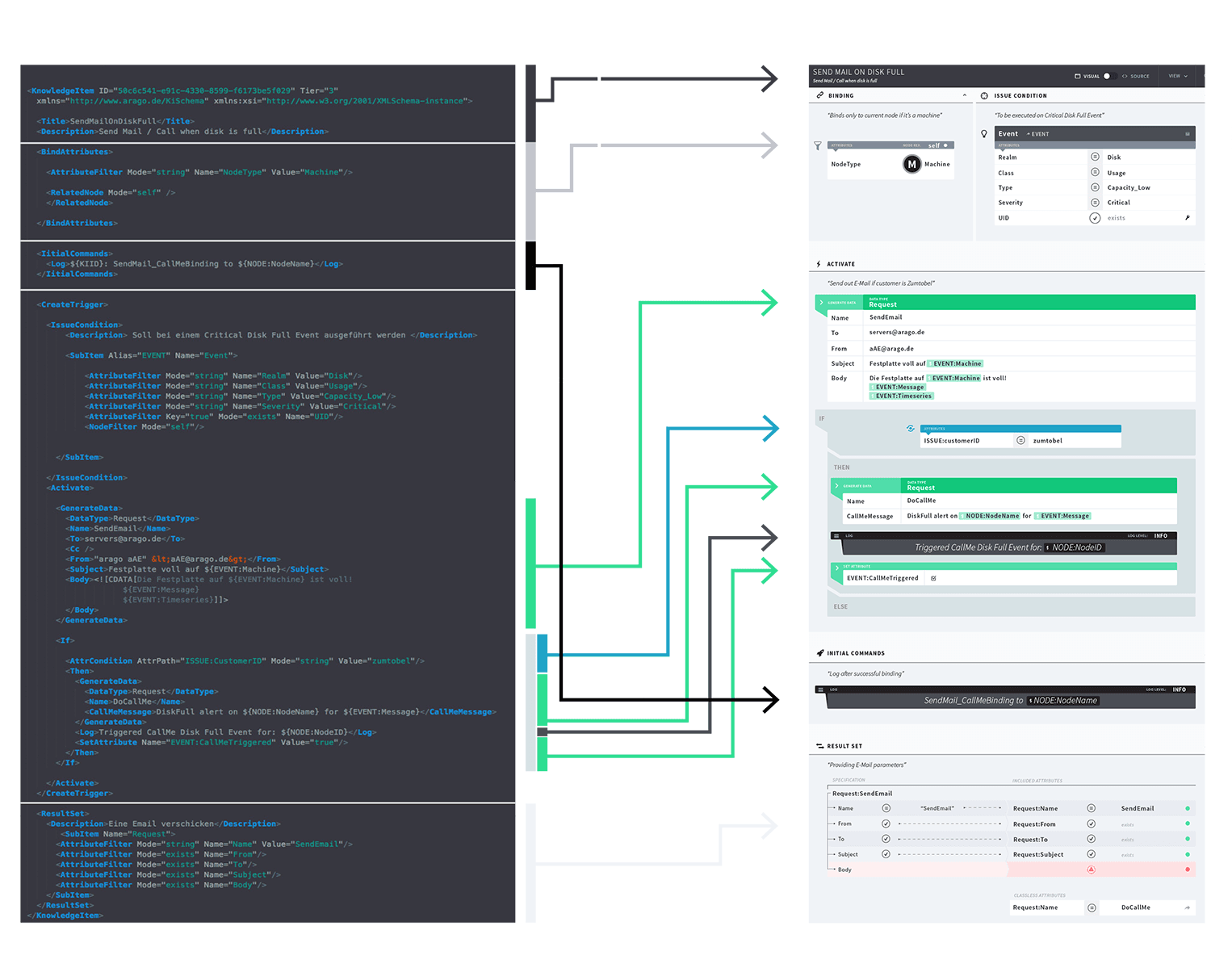Click the lightbulb icon beside Event
Image resolution: width=1232 pixels, height=960 pixels.
984,134
